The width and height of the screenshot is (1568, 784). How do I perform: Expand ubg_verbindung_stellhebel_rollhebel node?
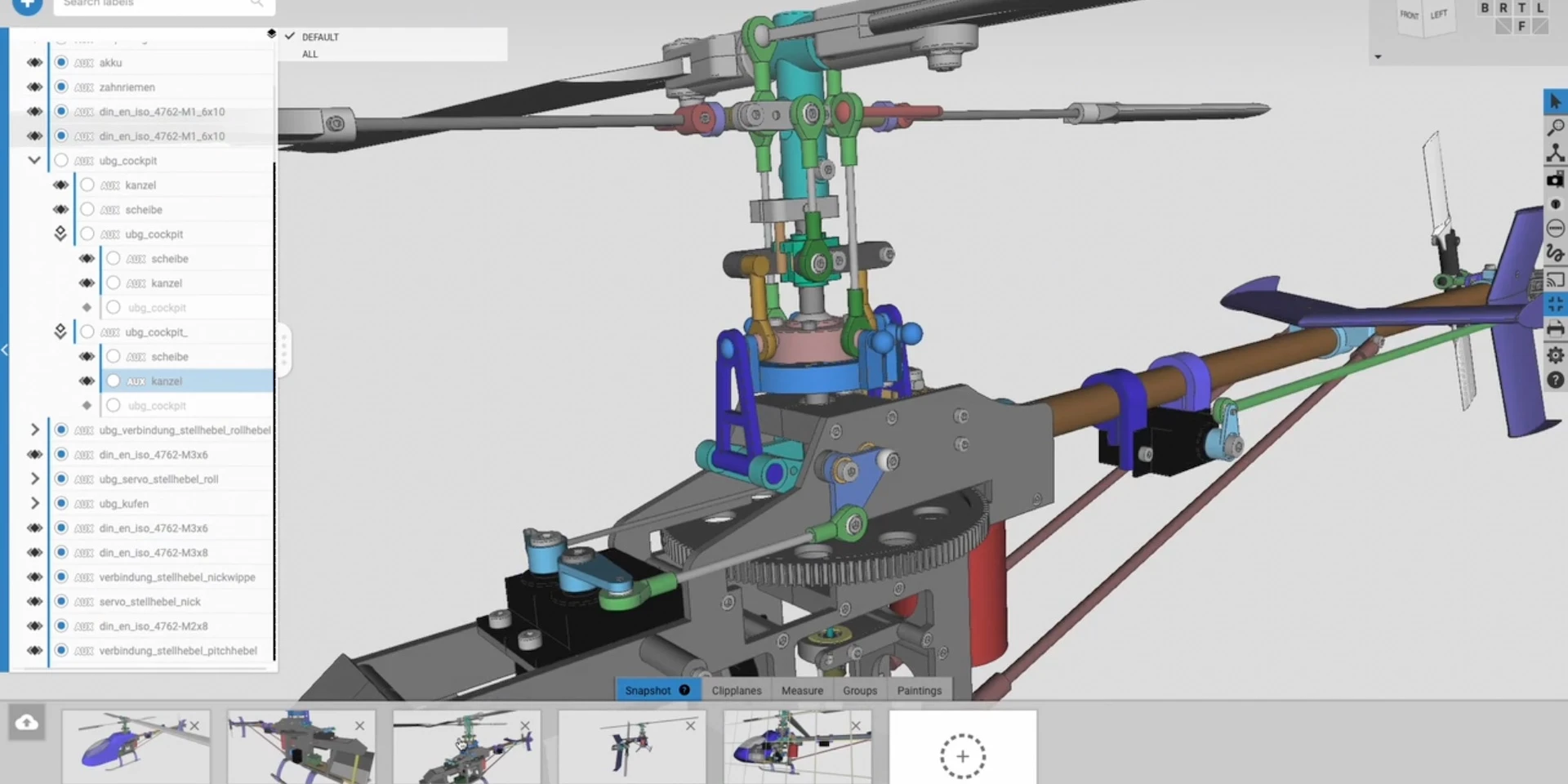pos(34,430)
